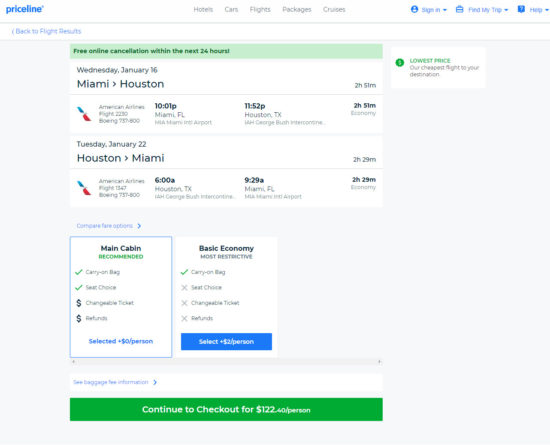Click the green Lowest Price dollar icon

click(400, 63)
